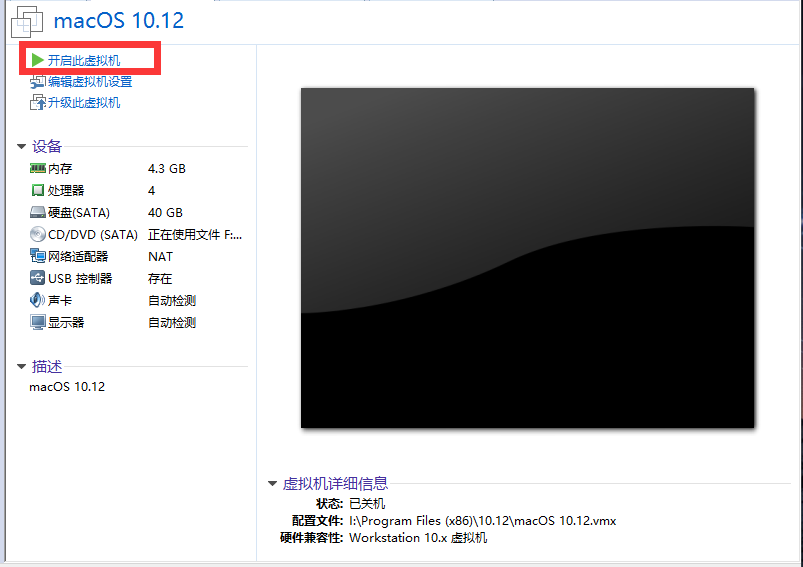The width and height of the screenshot is (803, 567).
Task: Select the USB 控制器 device label
Action: point(80,279)
